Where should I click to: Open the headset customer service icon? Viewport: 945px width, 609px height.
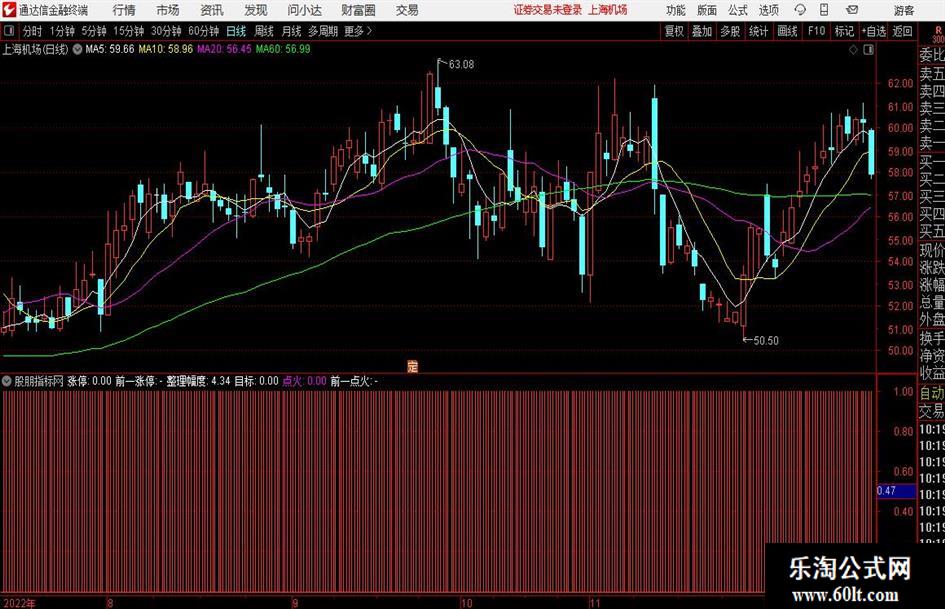click(800, 10)
